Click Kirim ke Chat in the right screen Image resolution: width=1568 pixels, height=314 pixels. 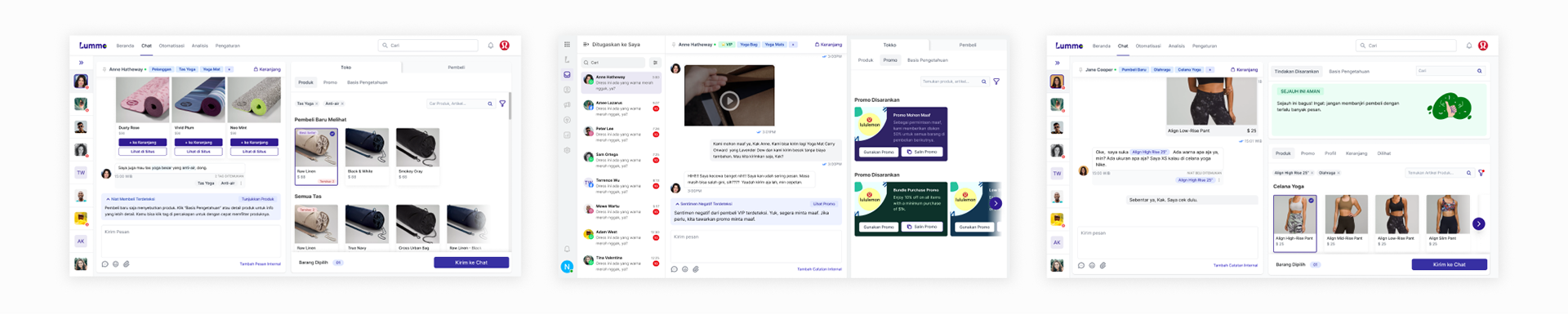tap(1449, 264)
